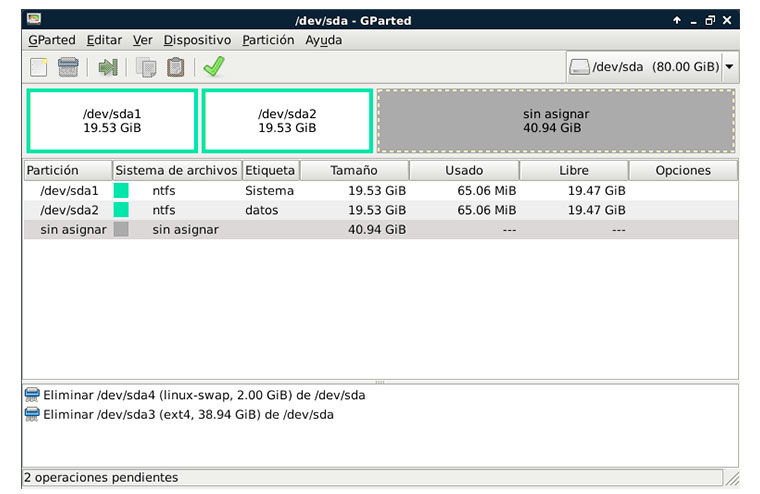This screenshot has width=760, height=494.
Task: Open the Ayuda menu
Action: coord(323,40)
